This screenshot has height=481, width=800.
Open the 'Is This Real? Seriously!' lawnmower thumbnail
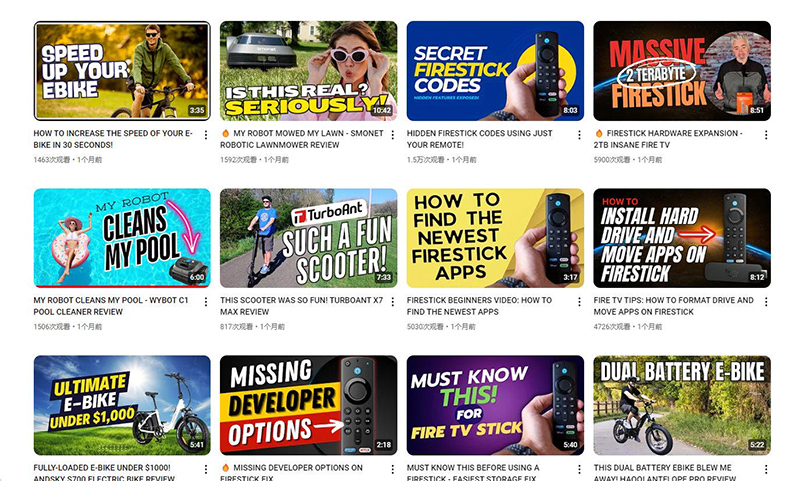tap(308, 71)
